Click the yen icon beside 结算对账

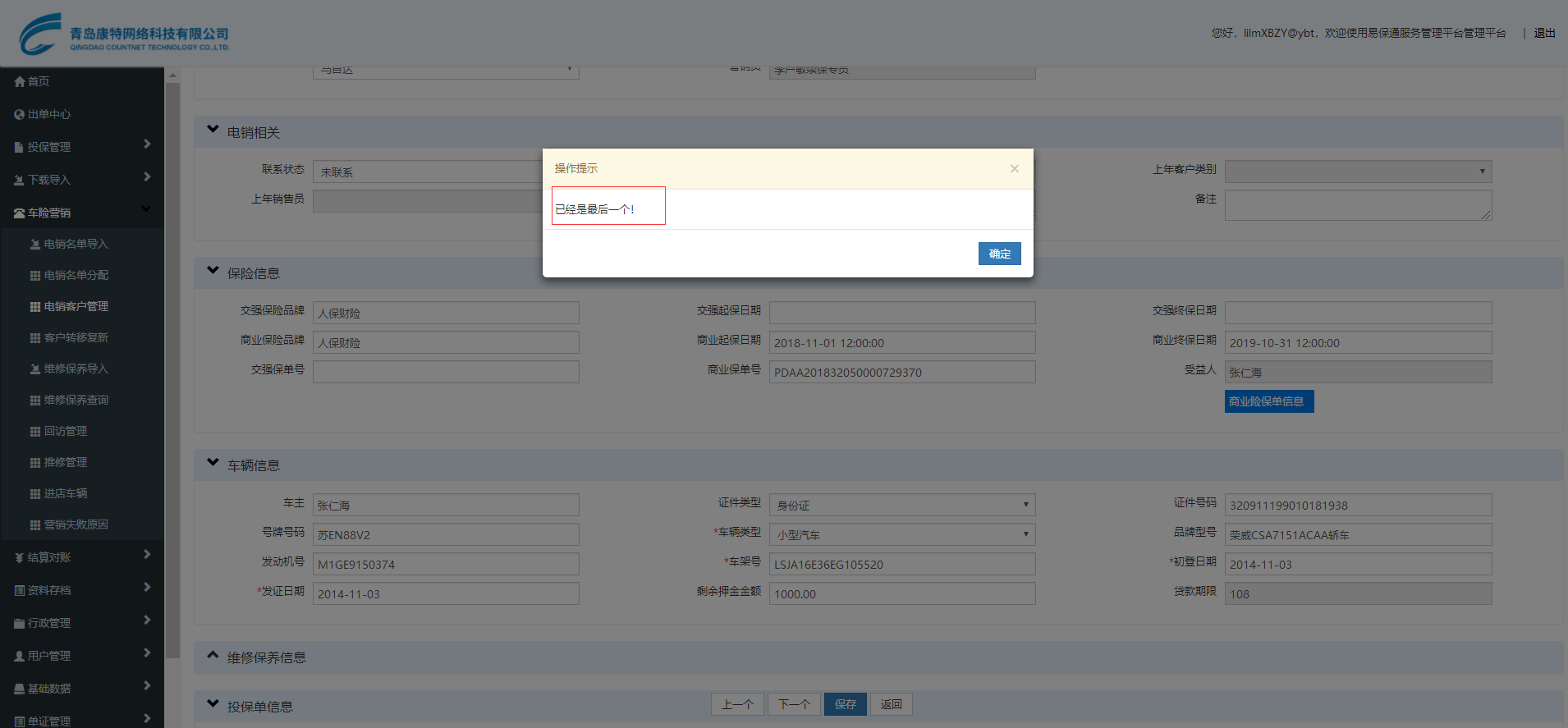(x=19, y=557)
